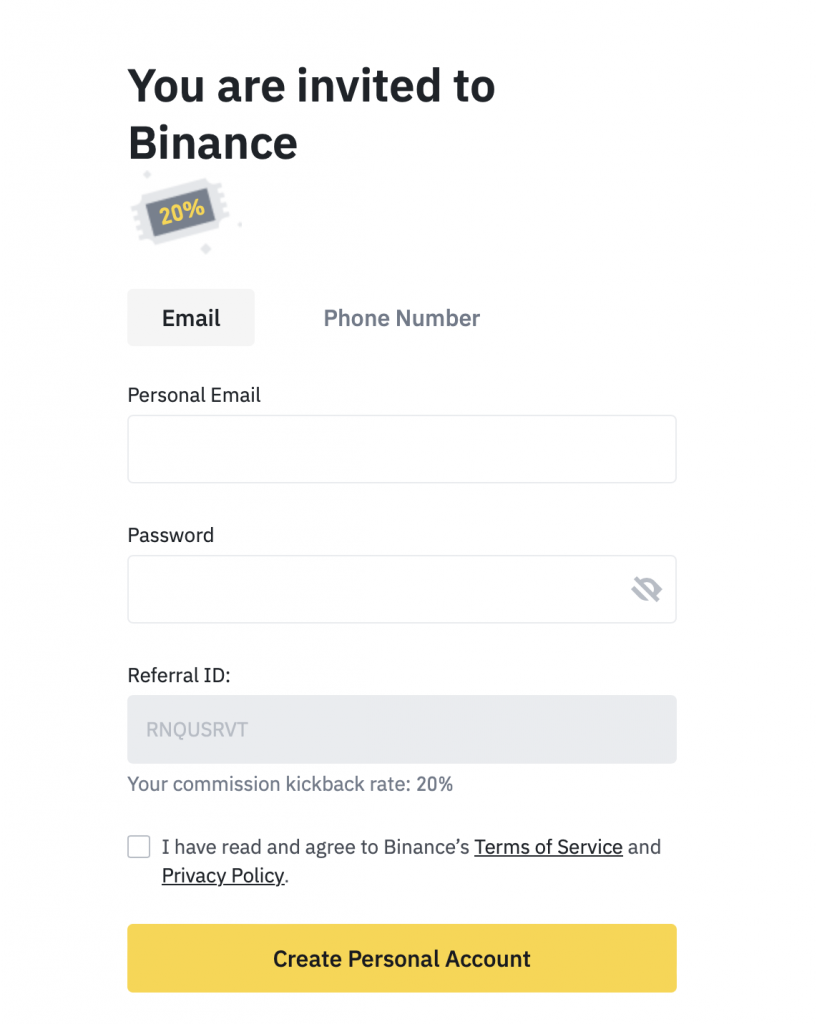Click the "You are invited to" heading line
817x1024 pixels.
coord(311,87)
